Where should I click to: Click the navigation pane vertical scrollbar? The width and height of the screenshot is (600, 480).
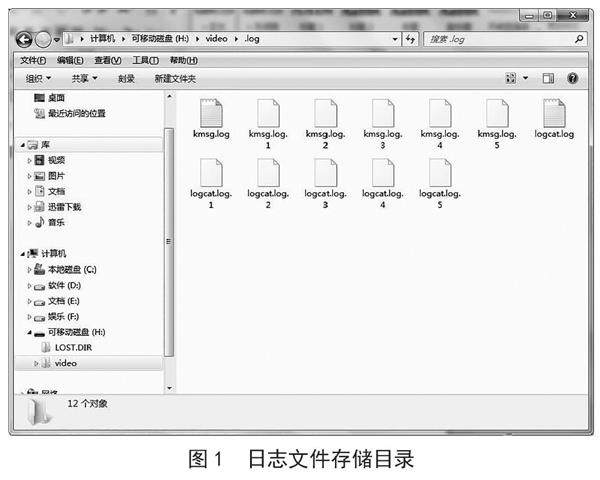(168, 240)
